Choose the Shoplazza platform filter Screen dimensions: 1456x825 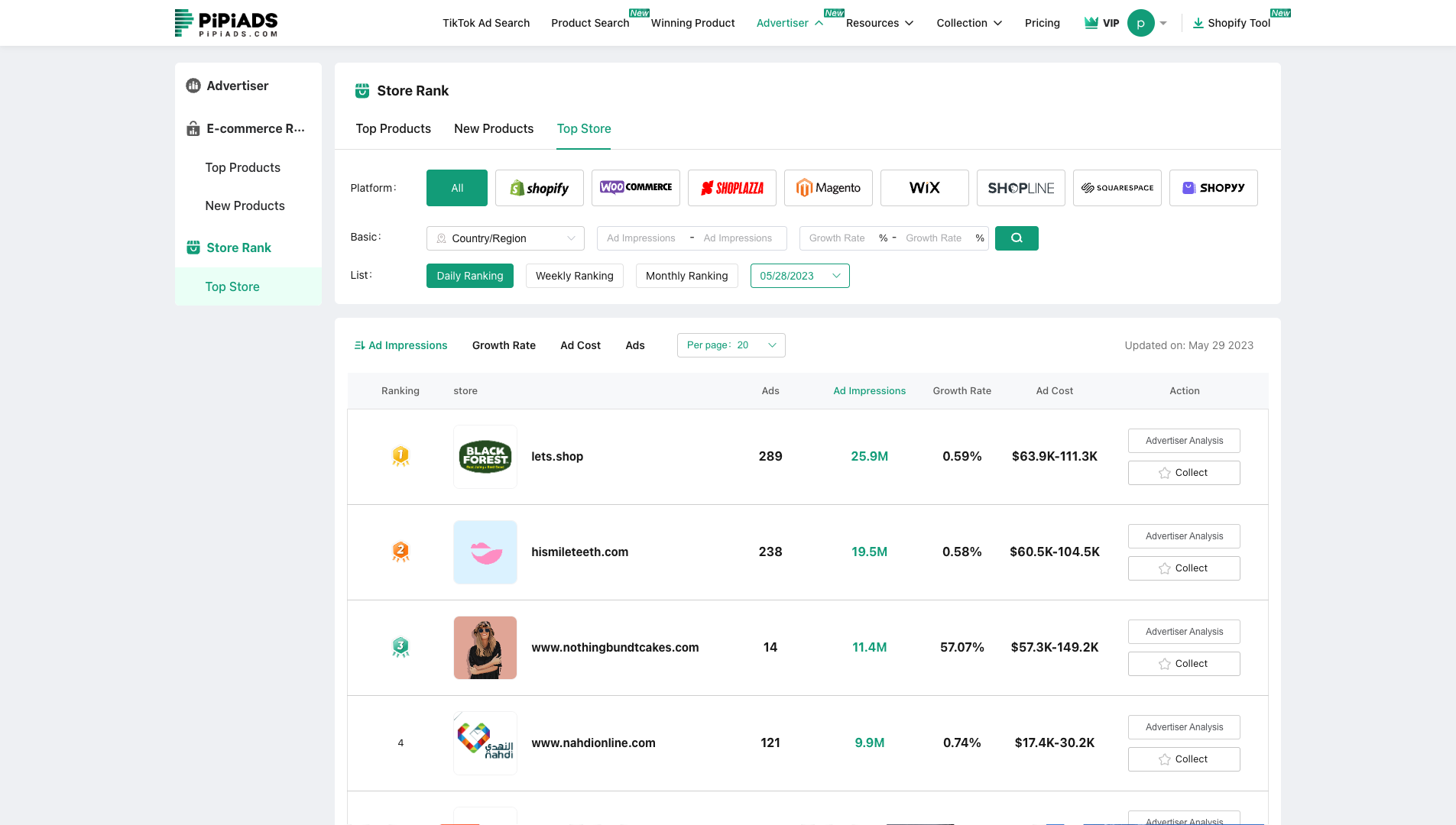731,187
